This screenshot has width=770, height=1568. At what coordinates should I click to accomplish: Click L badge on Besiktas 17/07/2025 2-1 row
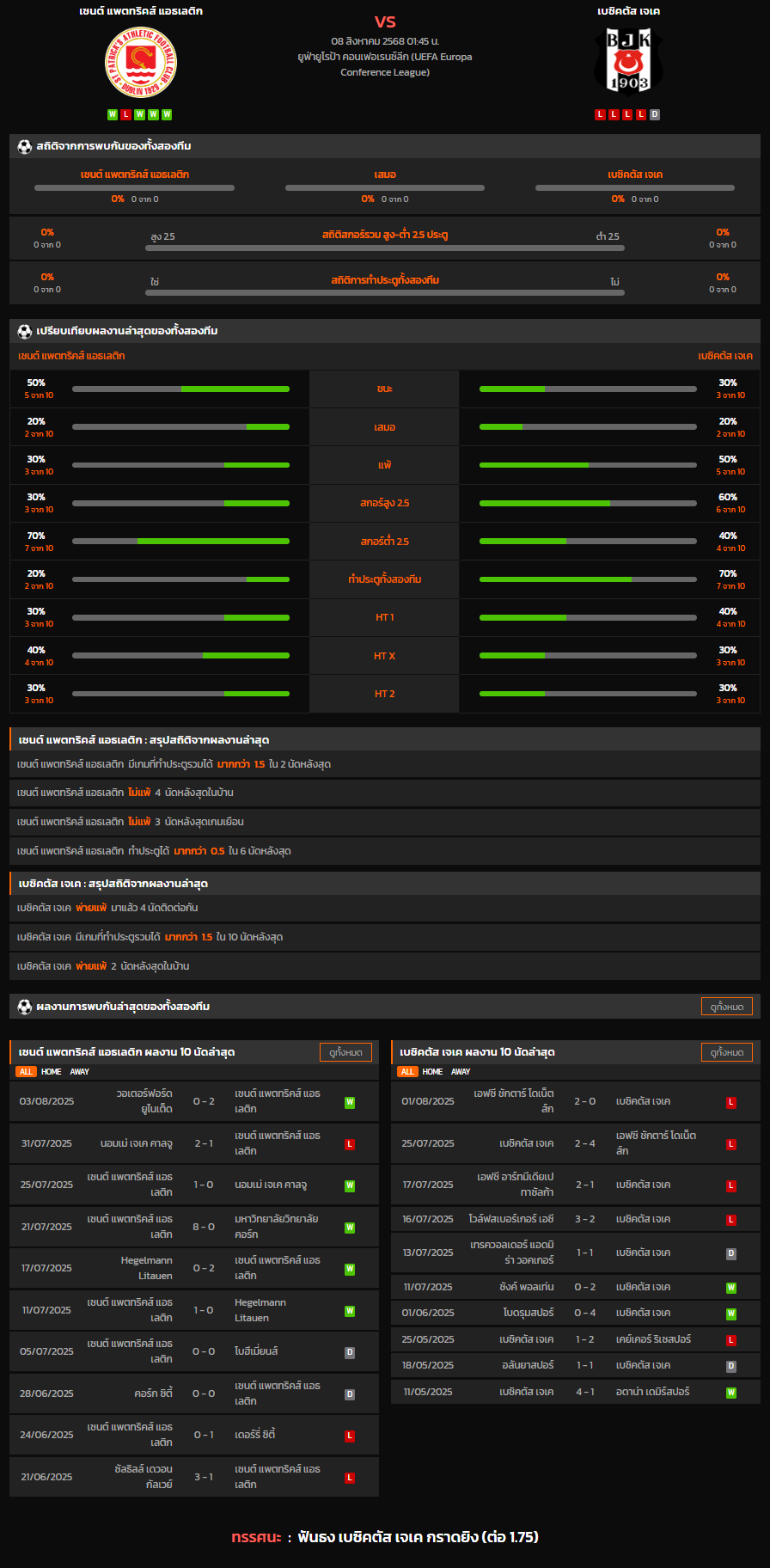(731, 1185)
